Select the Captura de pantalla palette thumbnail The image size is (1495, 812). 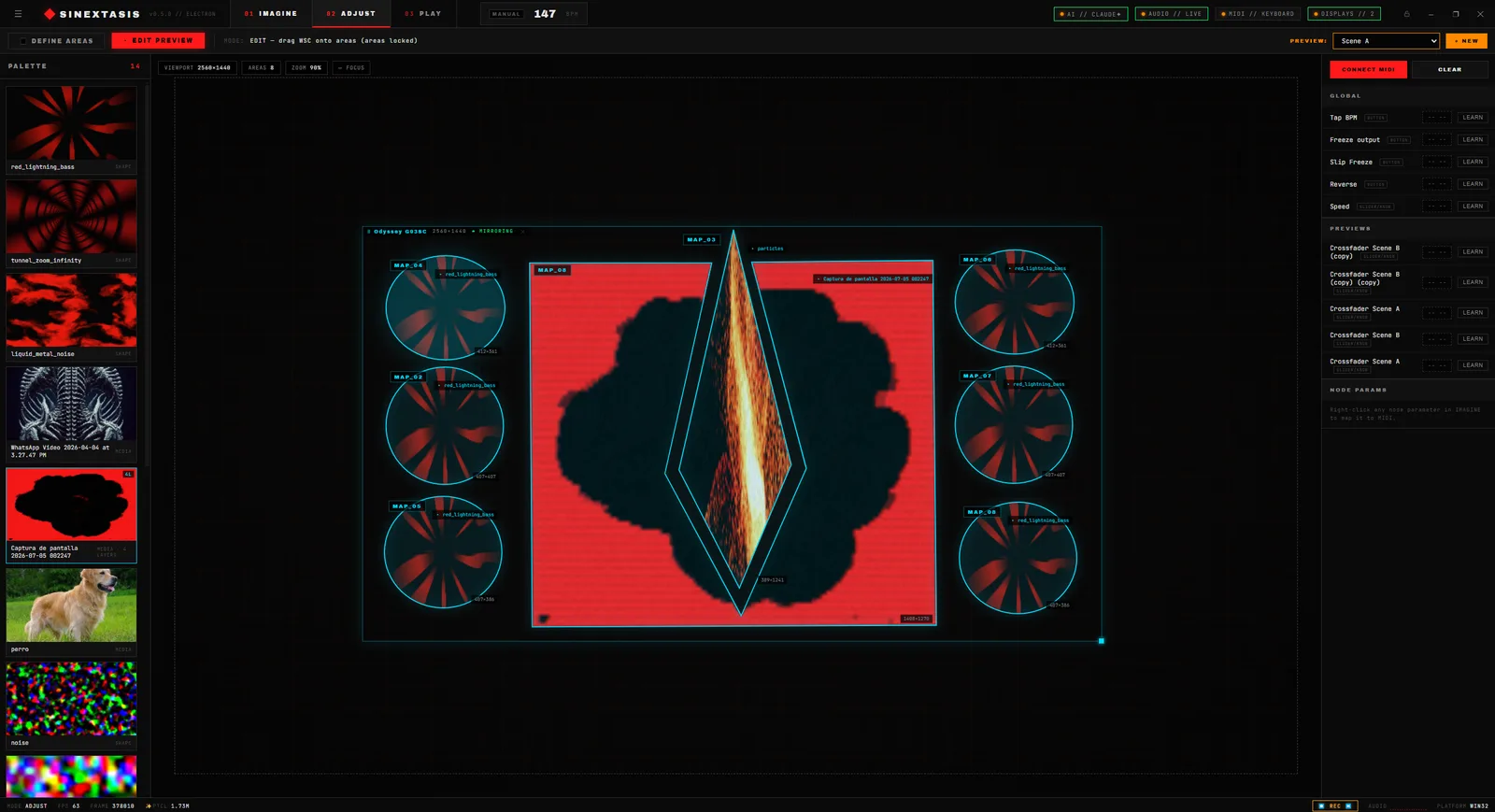pyautogui.click(x=71, y=505)
